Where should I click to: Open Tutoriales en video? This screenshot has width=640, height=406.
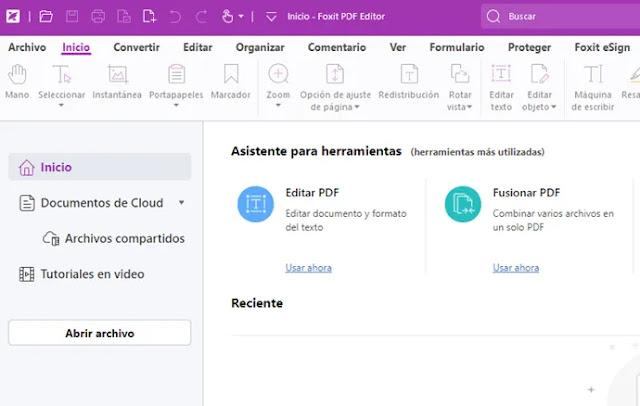point(82,274)
